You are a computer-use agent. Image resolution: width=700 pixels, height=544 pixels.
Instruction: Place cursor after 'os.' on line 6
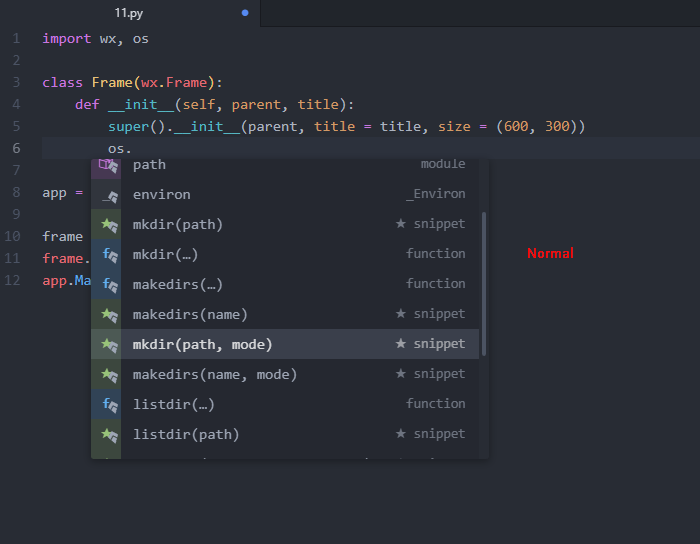(x=133, y=149)
